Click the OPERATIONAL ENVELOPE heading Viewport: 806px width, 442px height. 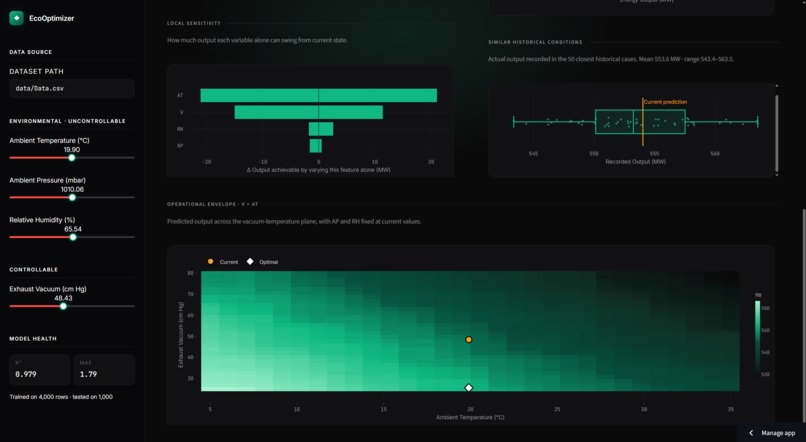tap(212, 204)
